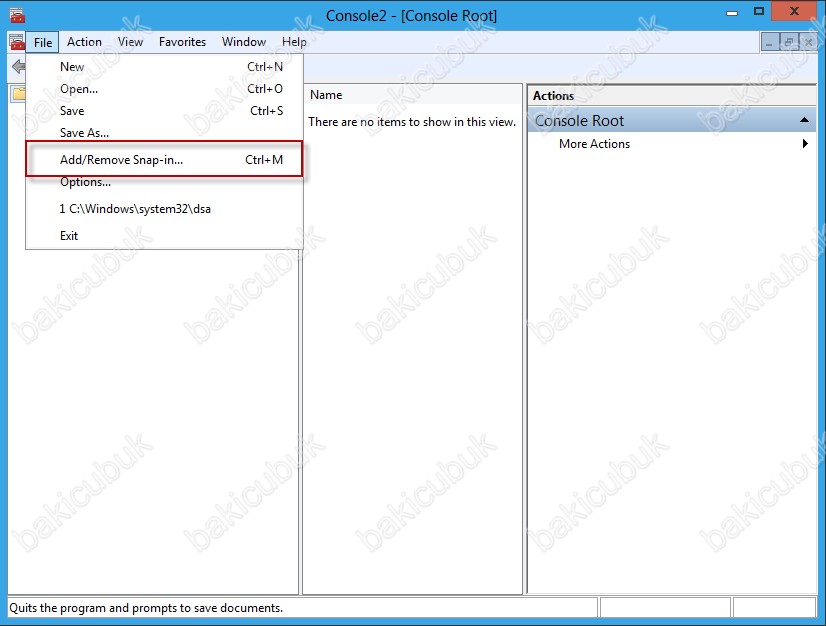Open the Favorites menu

(x=182, y=42)
